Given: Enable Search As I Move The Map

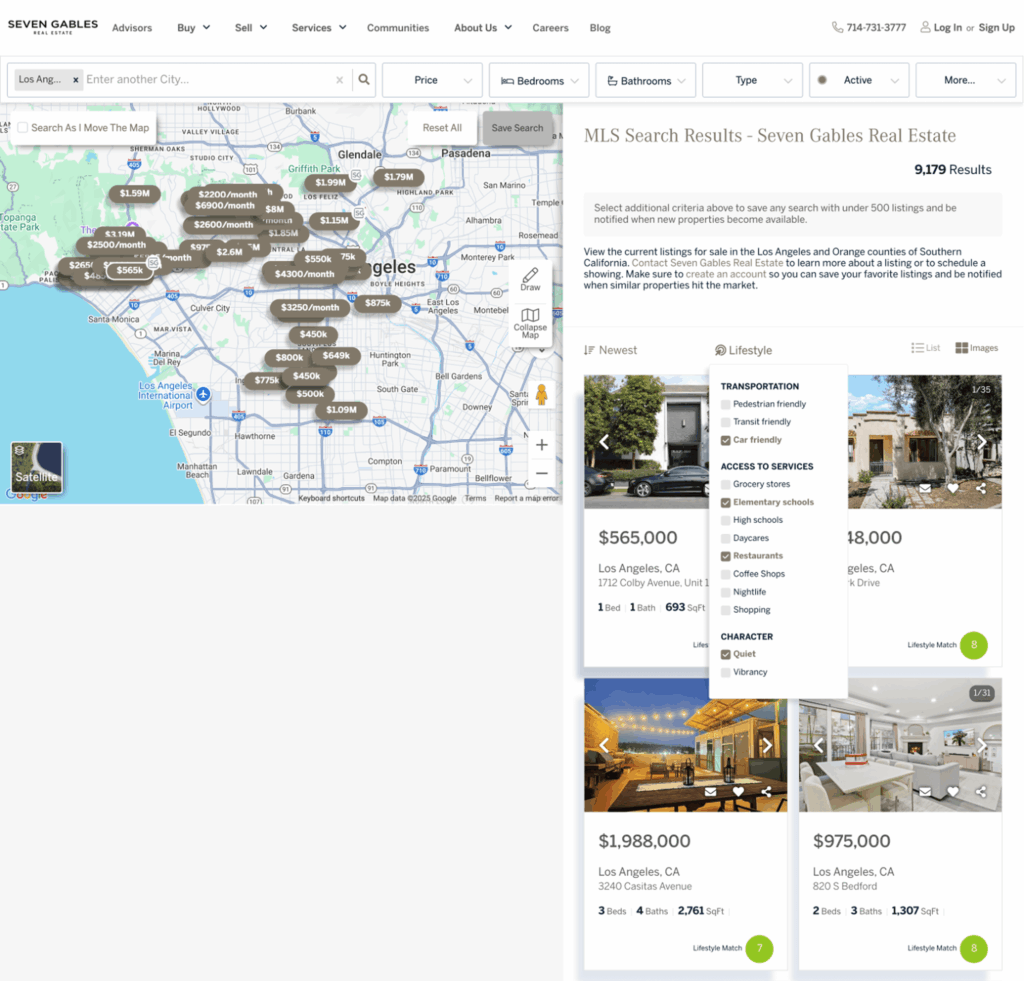Looking at the screenshot, I should click(23, 128).
